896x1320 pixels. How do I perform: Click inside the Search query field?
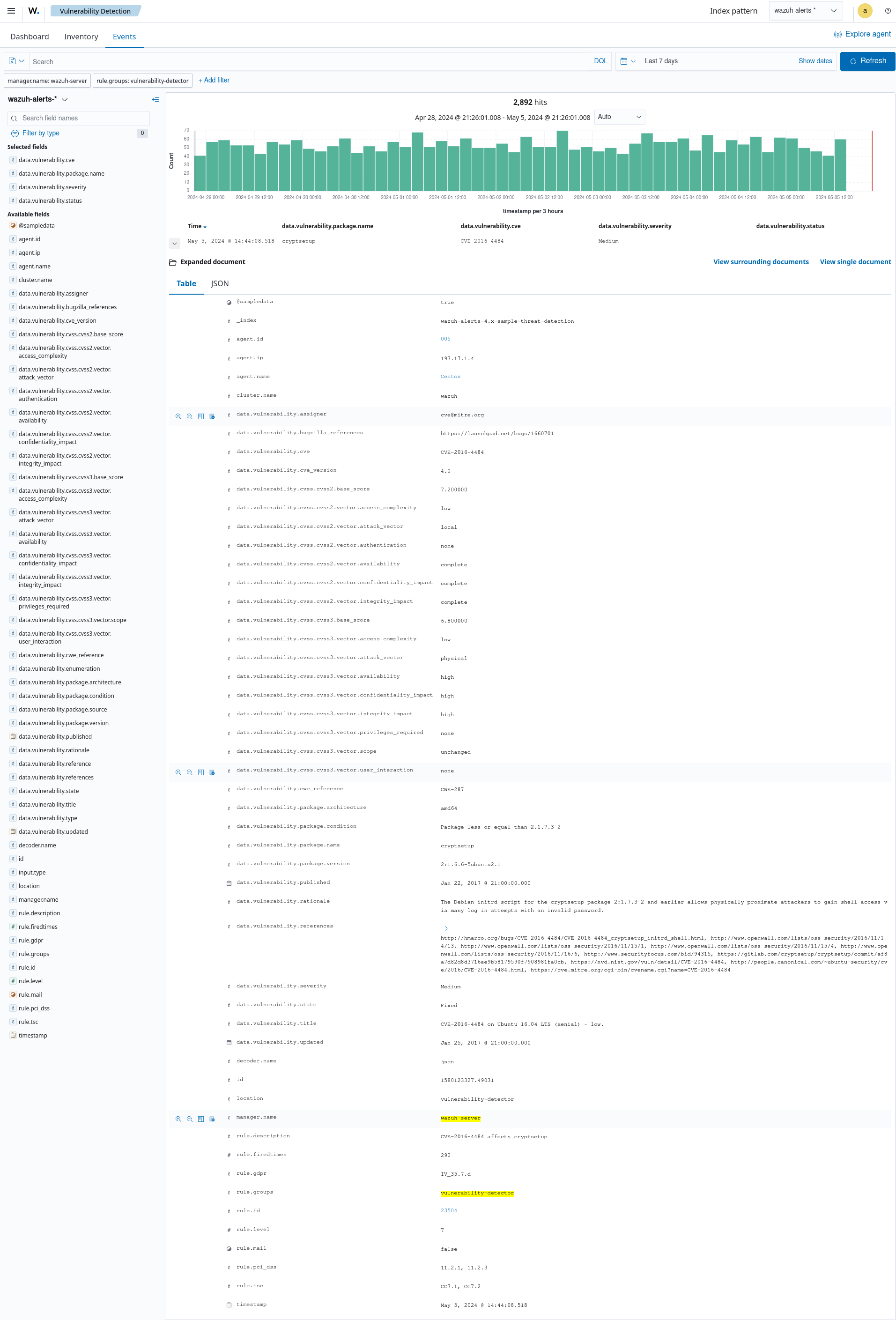point(227,61)
